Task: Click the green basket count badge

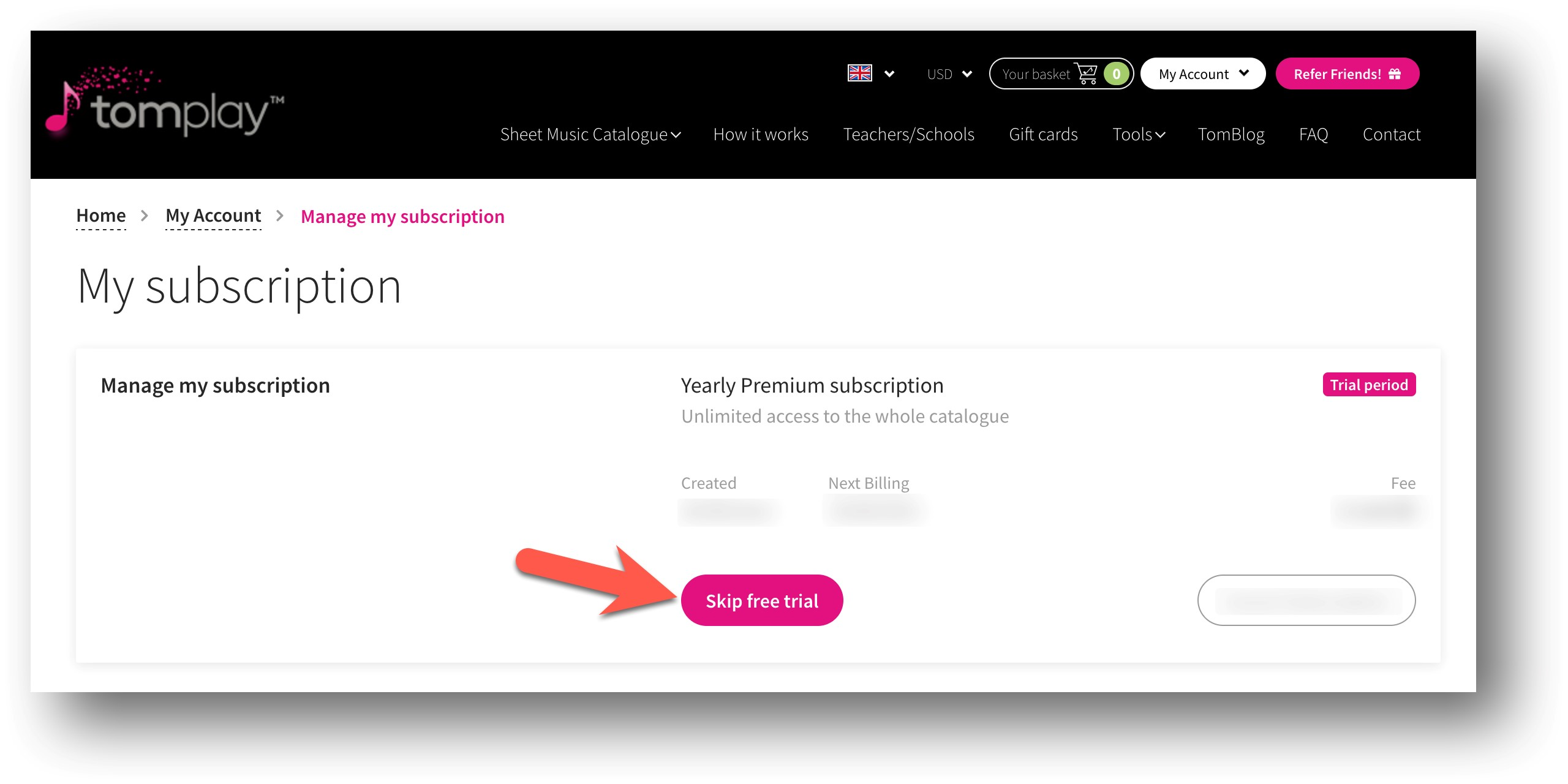Action: 1116,74
